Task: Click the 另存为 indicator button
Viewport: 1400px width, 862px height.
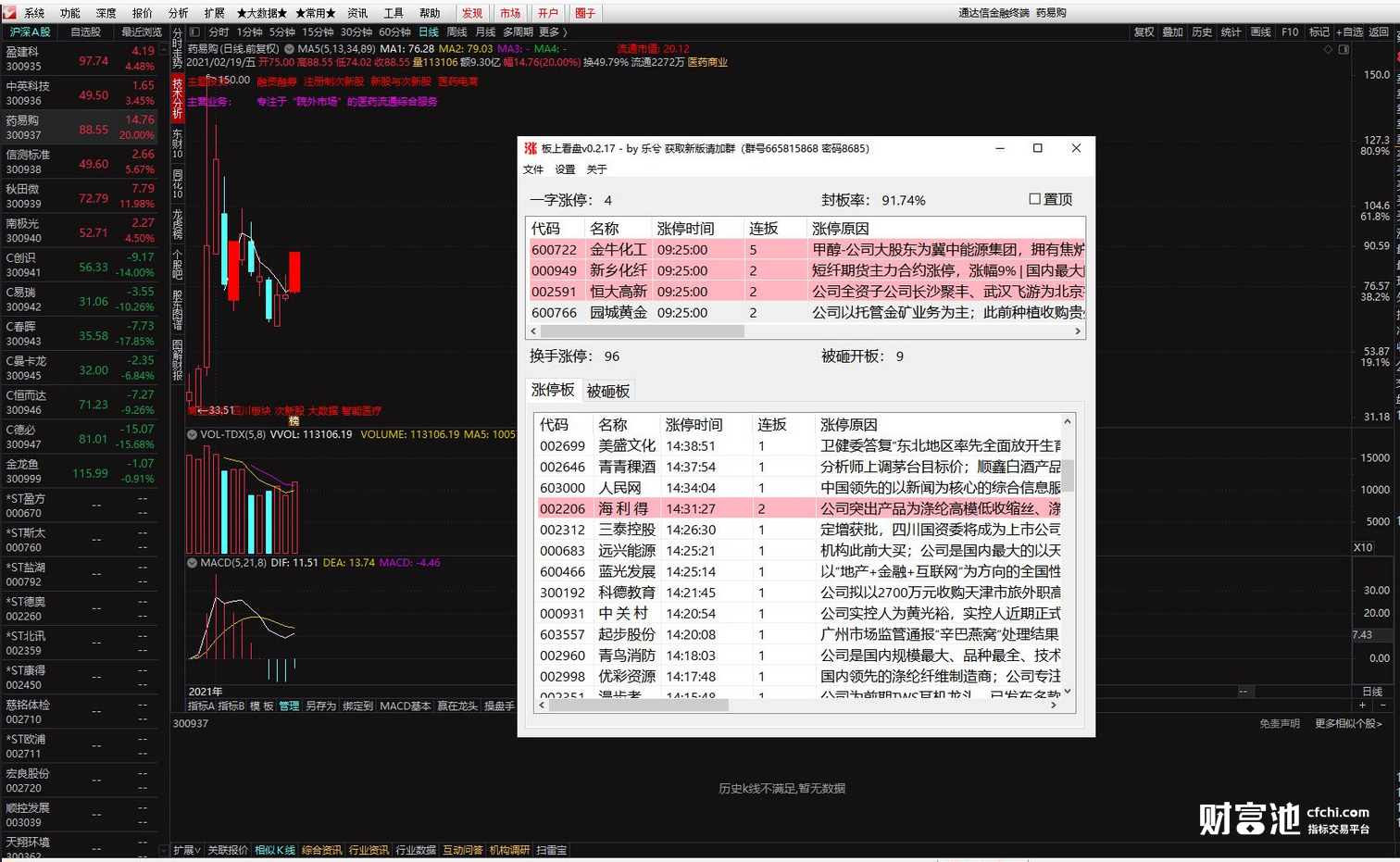Action: (321, 706)
